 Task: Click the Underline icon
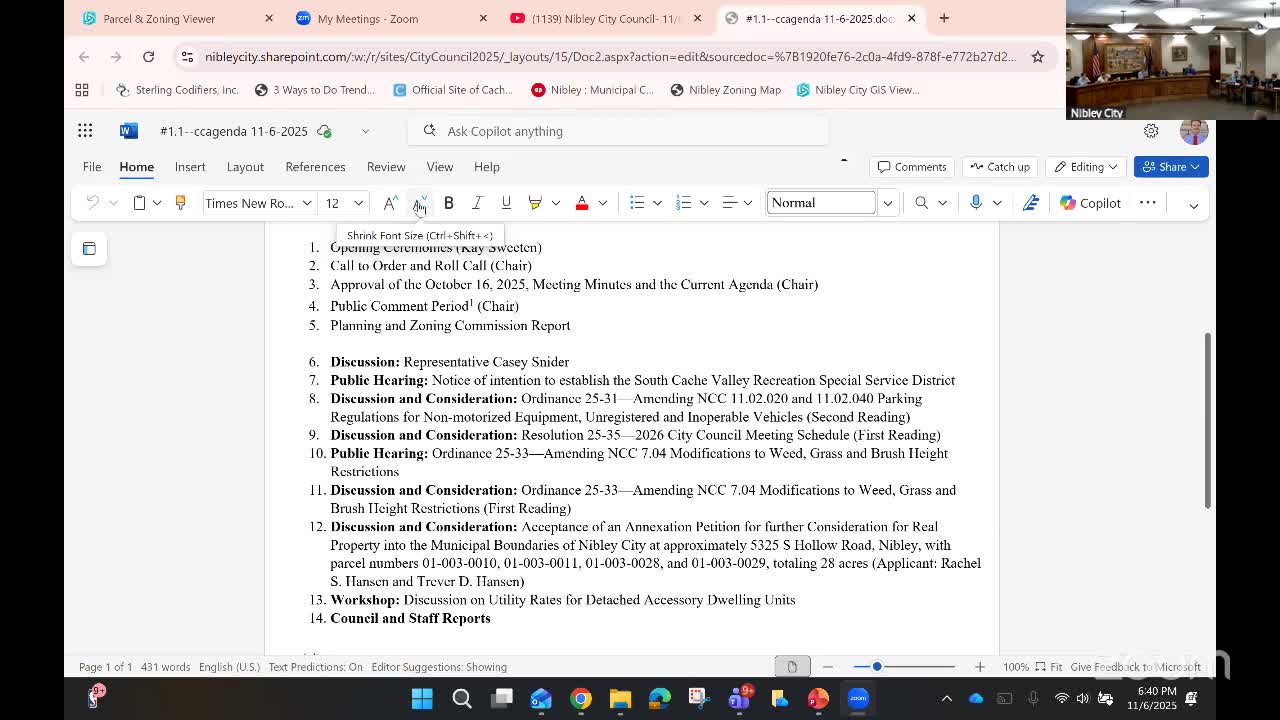[506, 203]
